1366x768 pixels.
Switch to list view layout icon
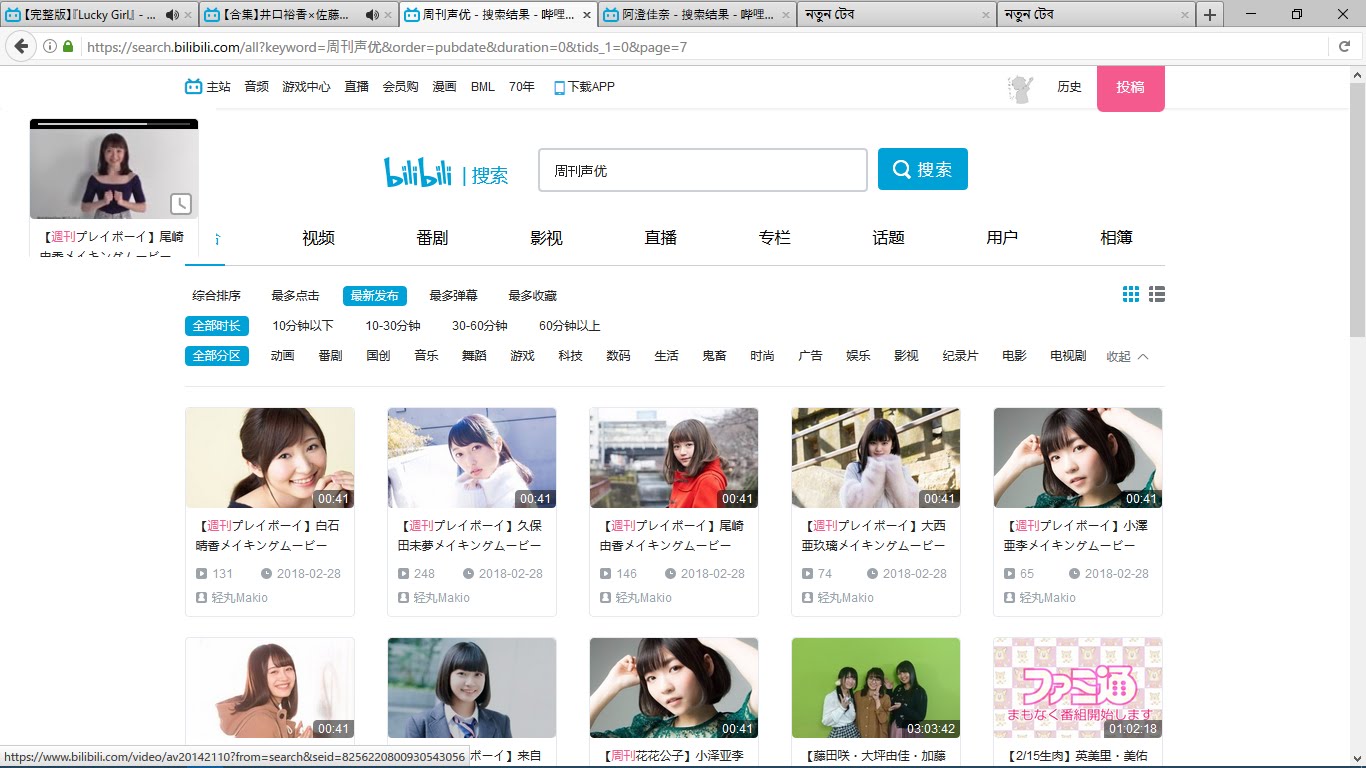coord(1157,294)
